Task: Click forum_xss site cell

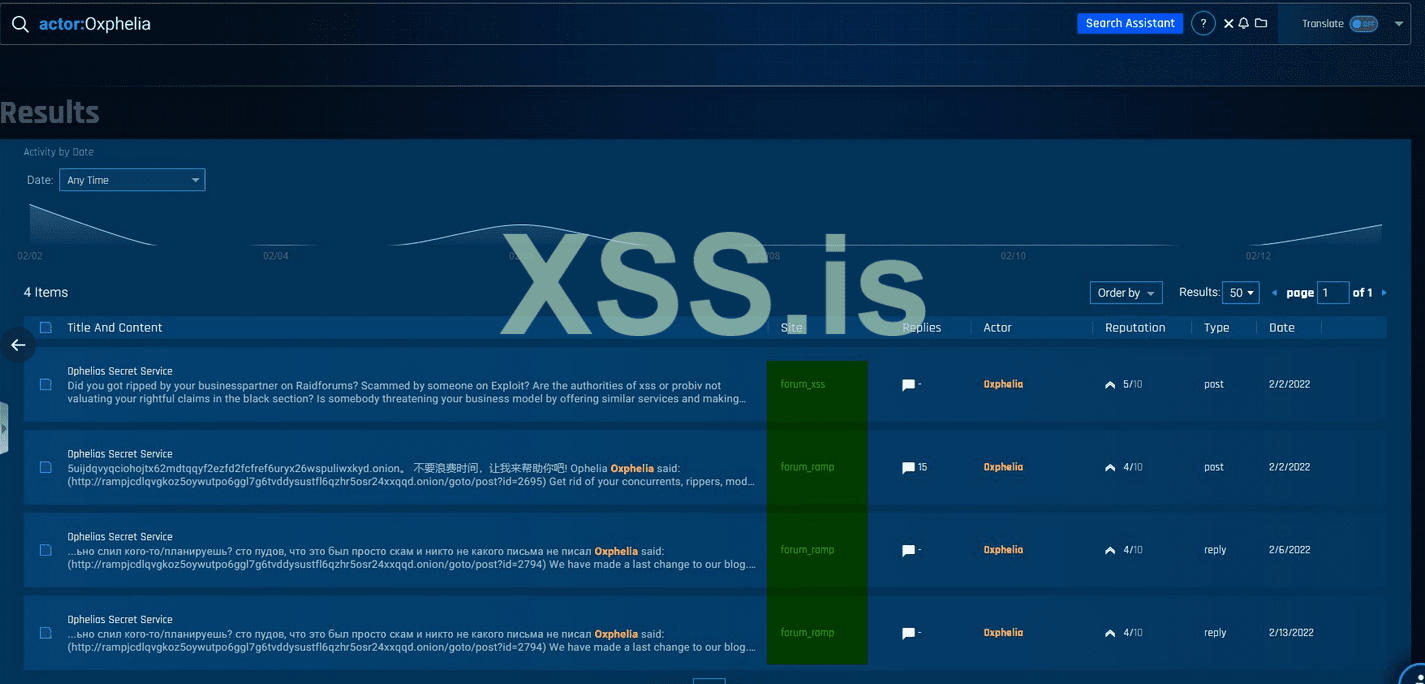Action: pyautogui.click(x=803, y=385)
